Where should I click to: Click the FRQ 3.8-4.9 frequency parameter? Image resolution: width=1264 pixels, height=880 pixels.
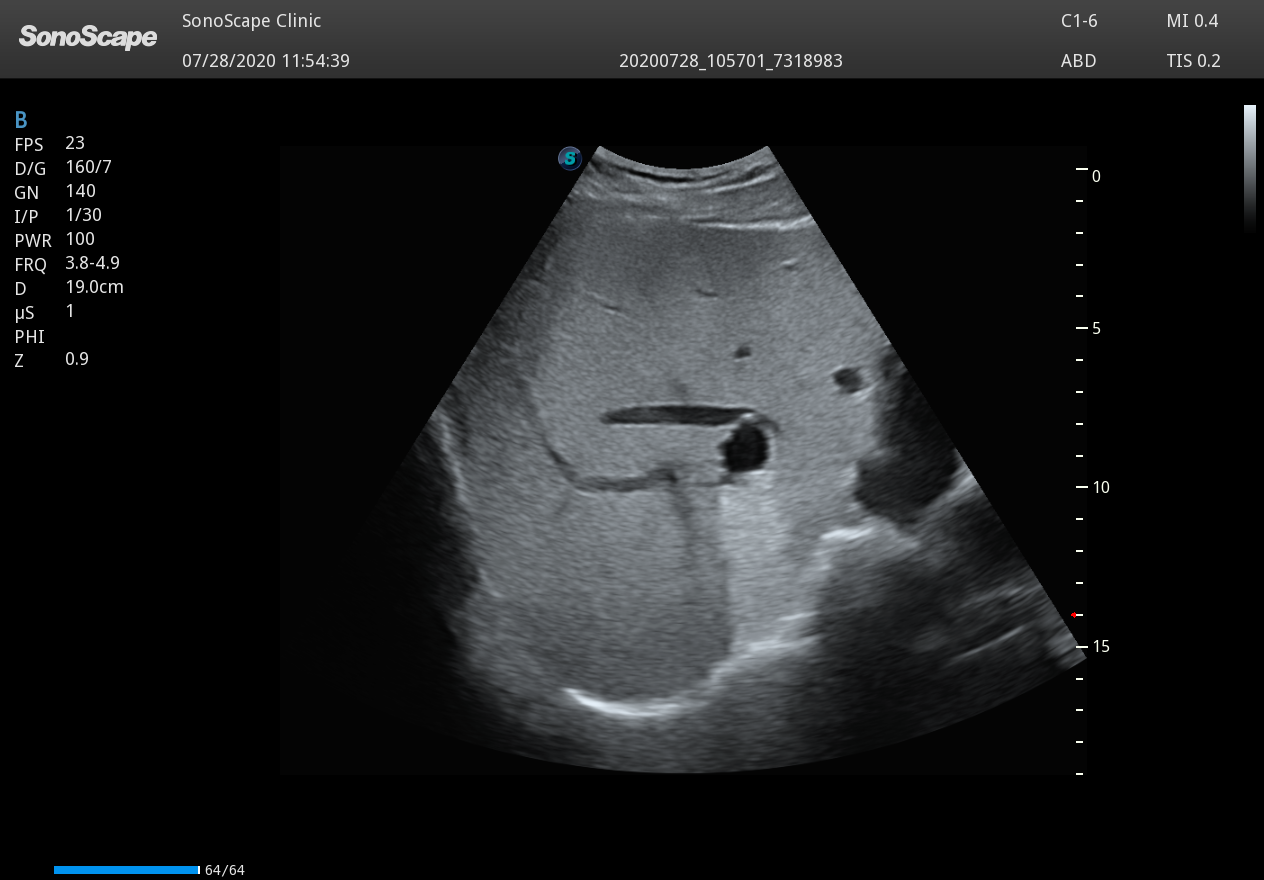66,264
